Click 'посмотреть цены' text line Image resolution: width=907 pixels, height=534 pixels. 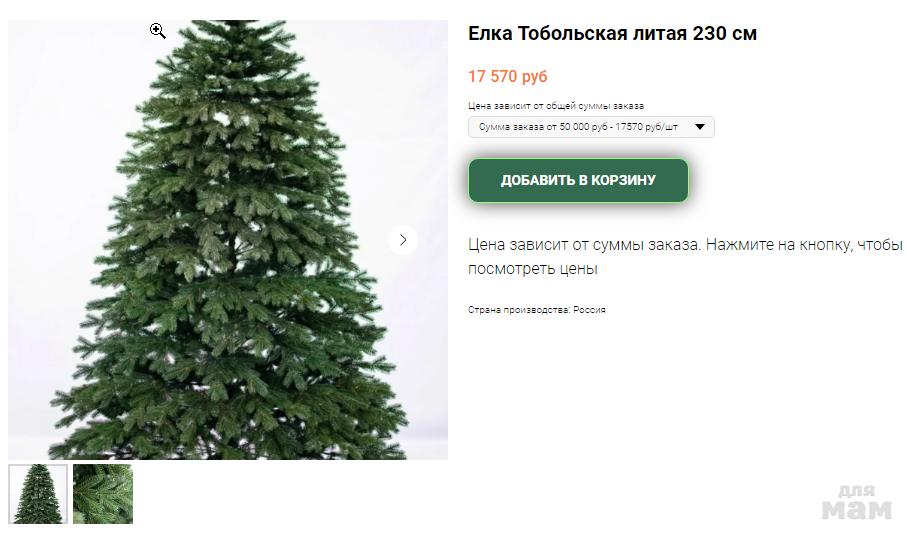coord(532,269)
